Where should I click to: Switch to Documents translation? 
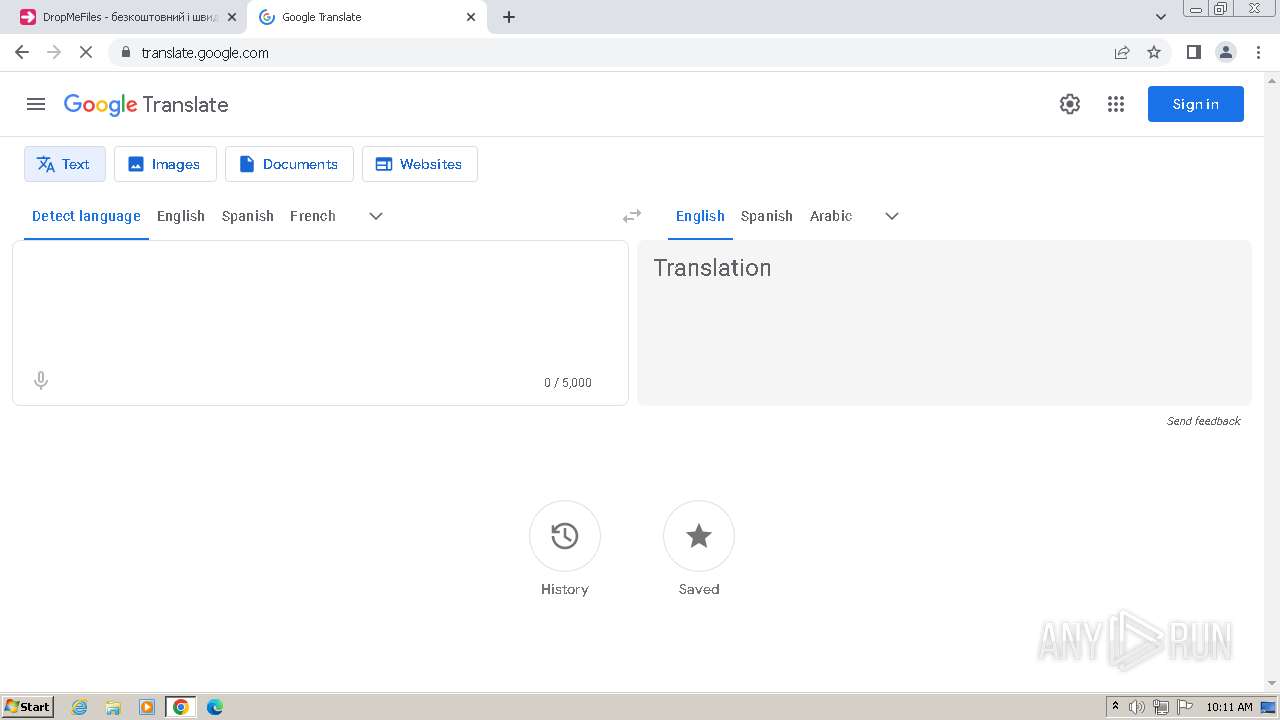pos(289,164)
